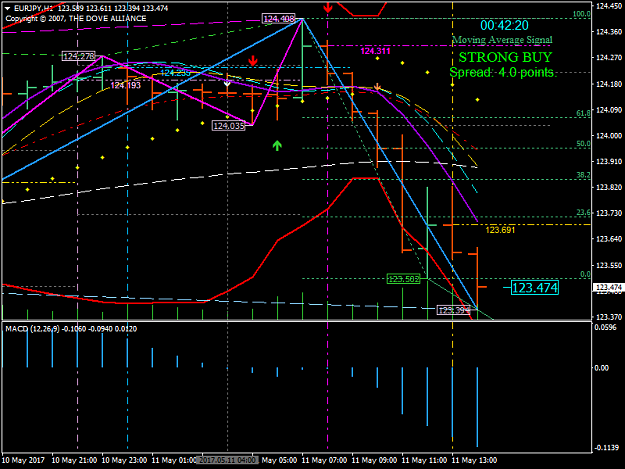Click the magenta 124.311 level label
The height and width of the screenshot is (469, 625).
coord(375,51)
